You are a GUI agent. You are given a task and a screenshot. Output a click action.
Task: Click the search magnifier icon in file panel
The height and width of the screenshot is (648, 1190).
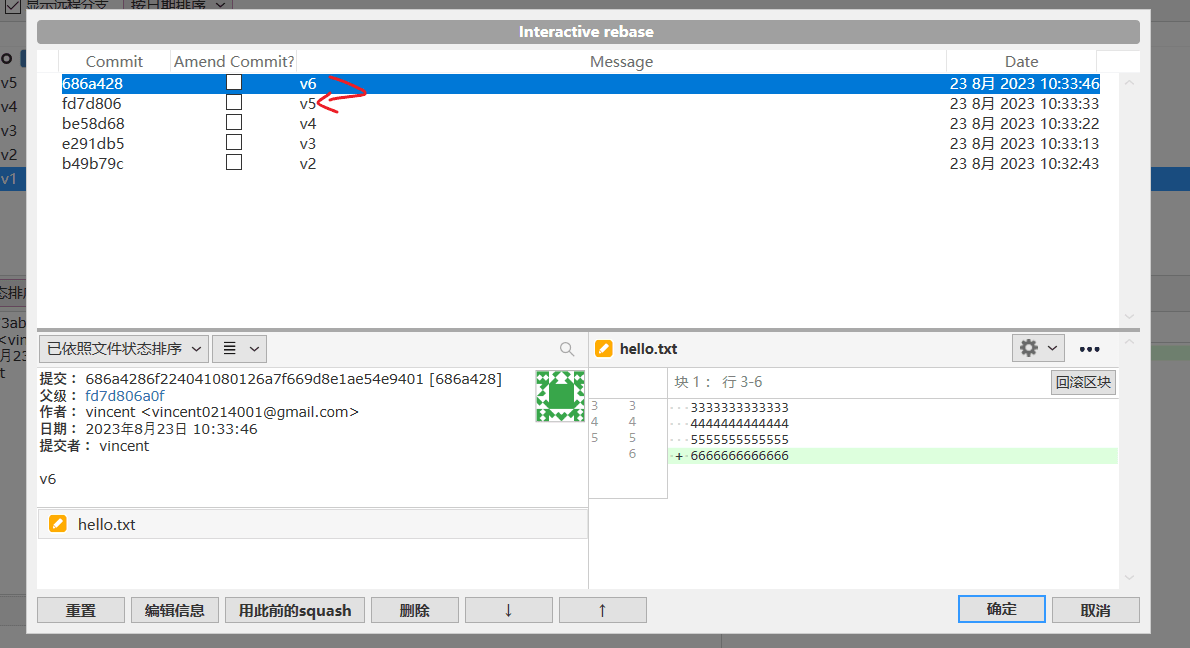coord(567,349)
